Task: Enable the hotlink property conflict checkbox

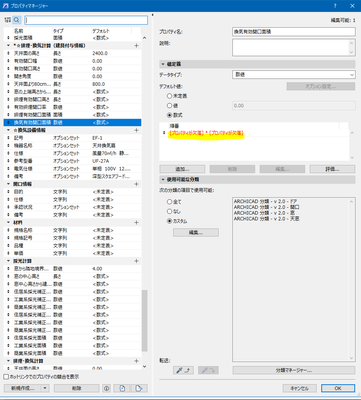Action: click(6, 377)
